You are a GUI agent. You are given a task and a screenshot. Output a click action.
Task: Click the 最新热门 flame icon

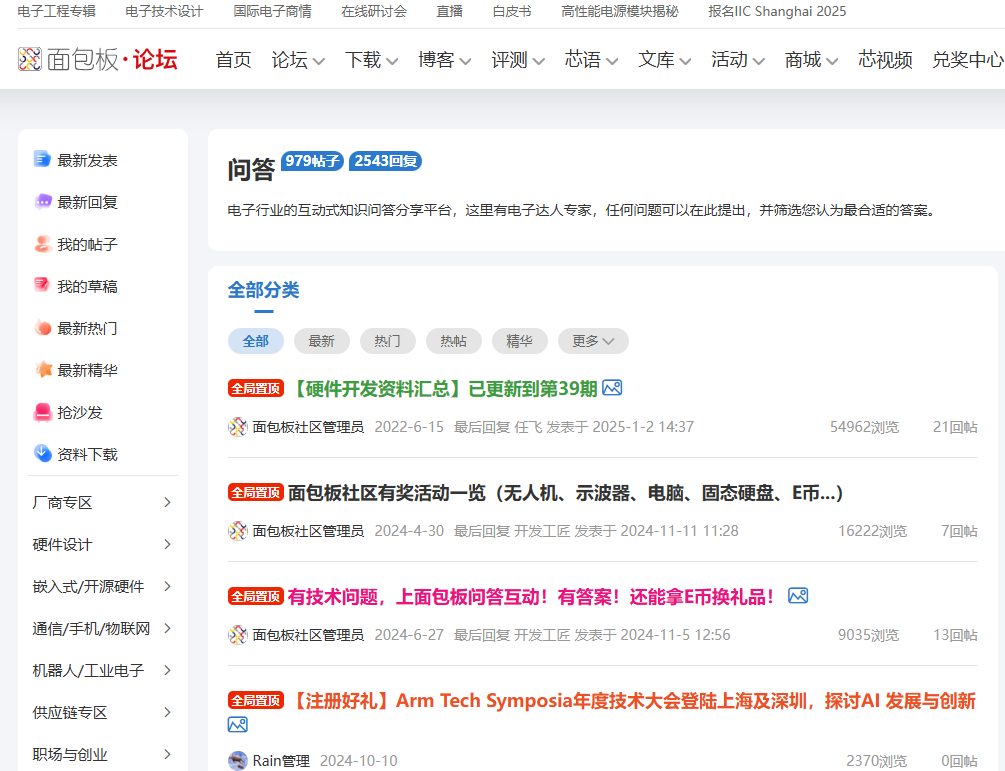42,328
